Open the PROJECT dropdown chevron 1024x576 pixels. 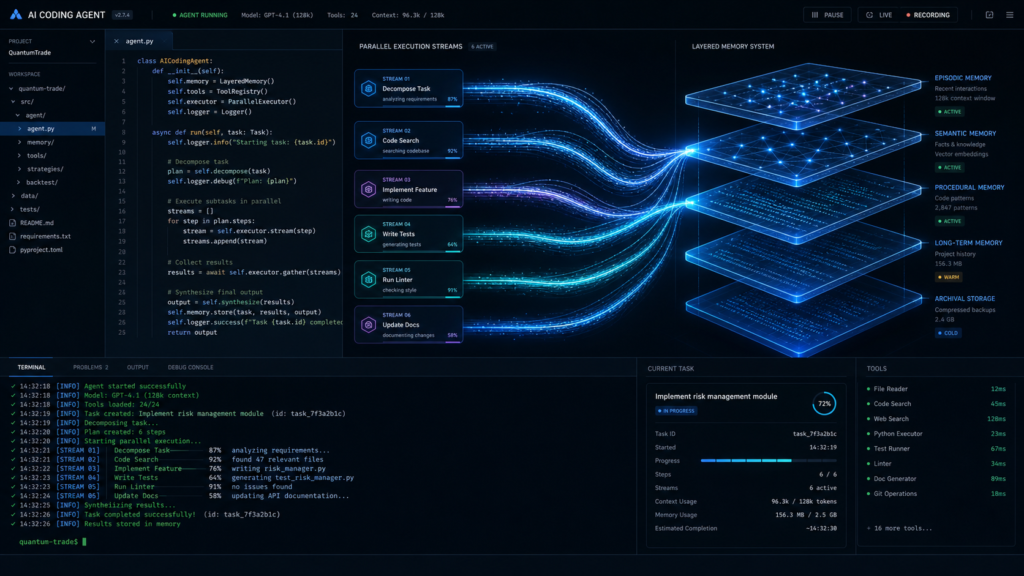92,41
